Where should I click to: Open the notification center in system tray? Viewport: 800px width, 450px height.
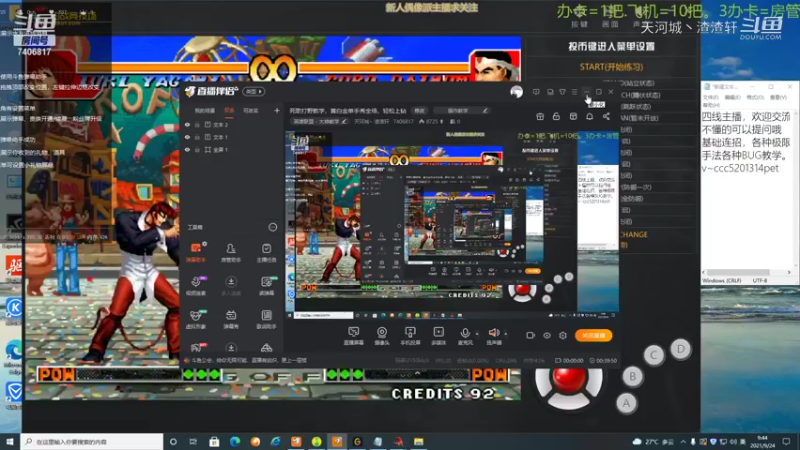pos(786,441)
